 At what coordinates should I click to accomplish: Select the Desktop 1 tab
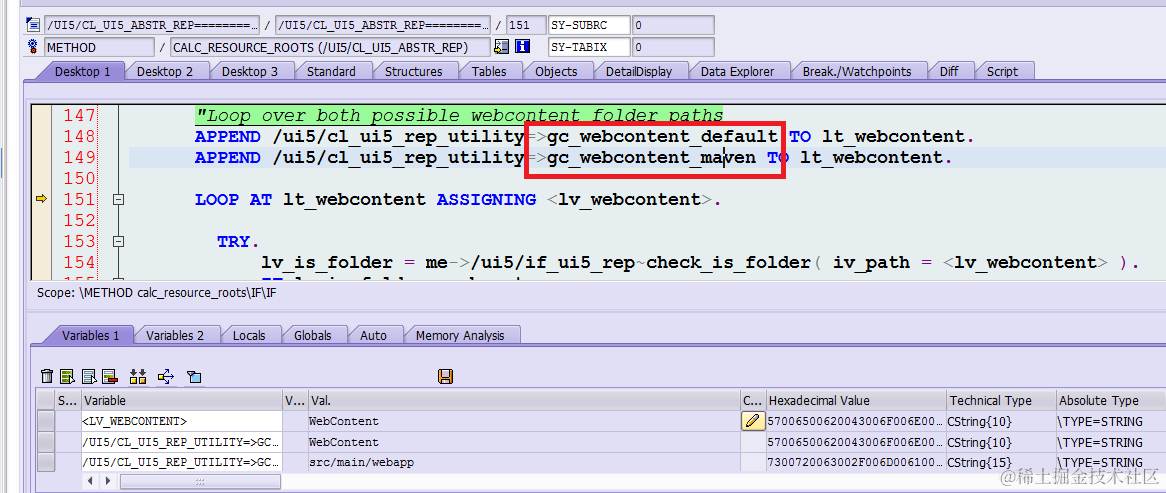[83, 71]
